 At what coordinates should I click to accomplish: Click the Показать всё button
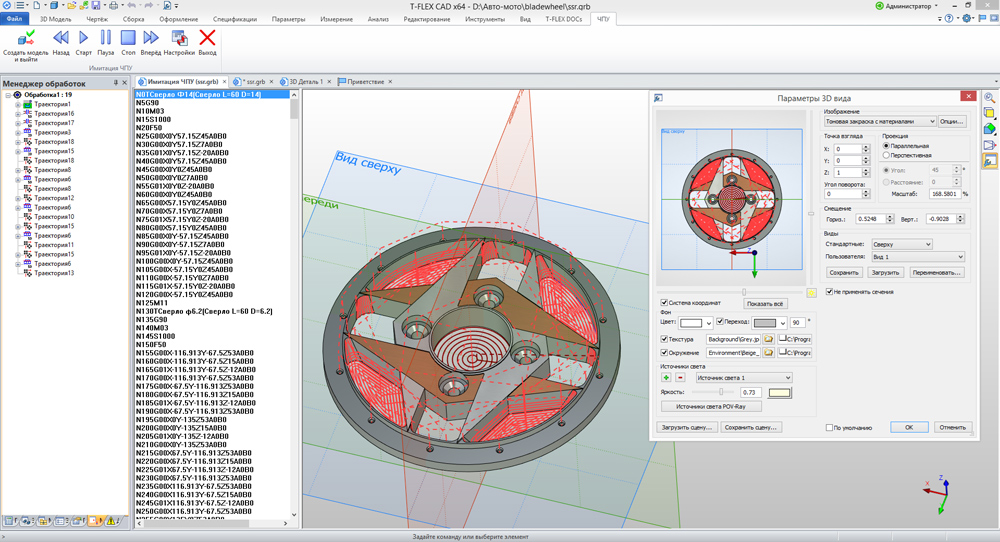(766, 303)
